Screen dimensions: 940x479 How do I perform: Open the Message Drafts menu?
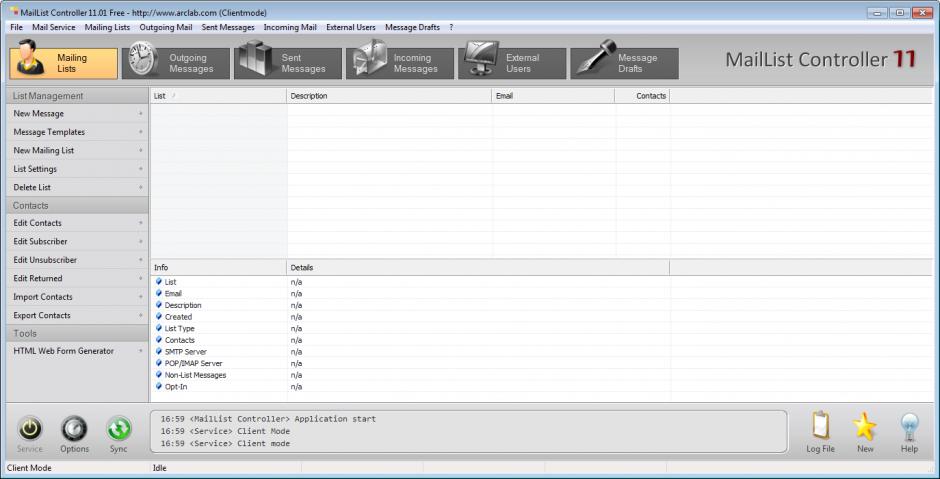(x=412, y=28)
